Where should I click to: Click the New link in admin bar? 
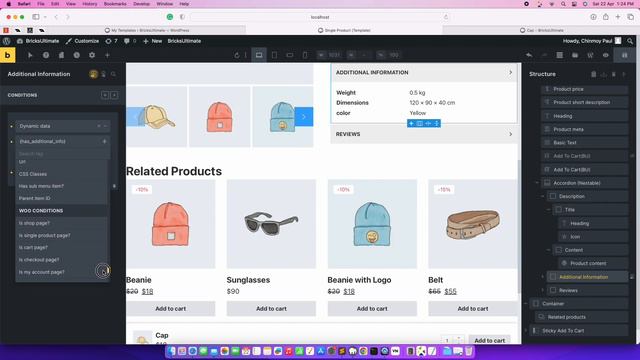pos(152,41)
